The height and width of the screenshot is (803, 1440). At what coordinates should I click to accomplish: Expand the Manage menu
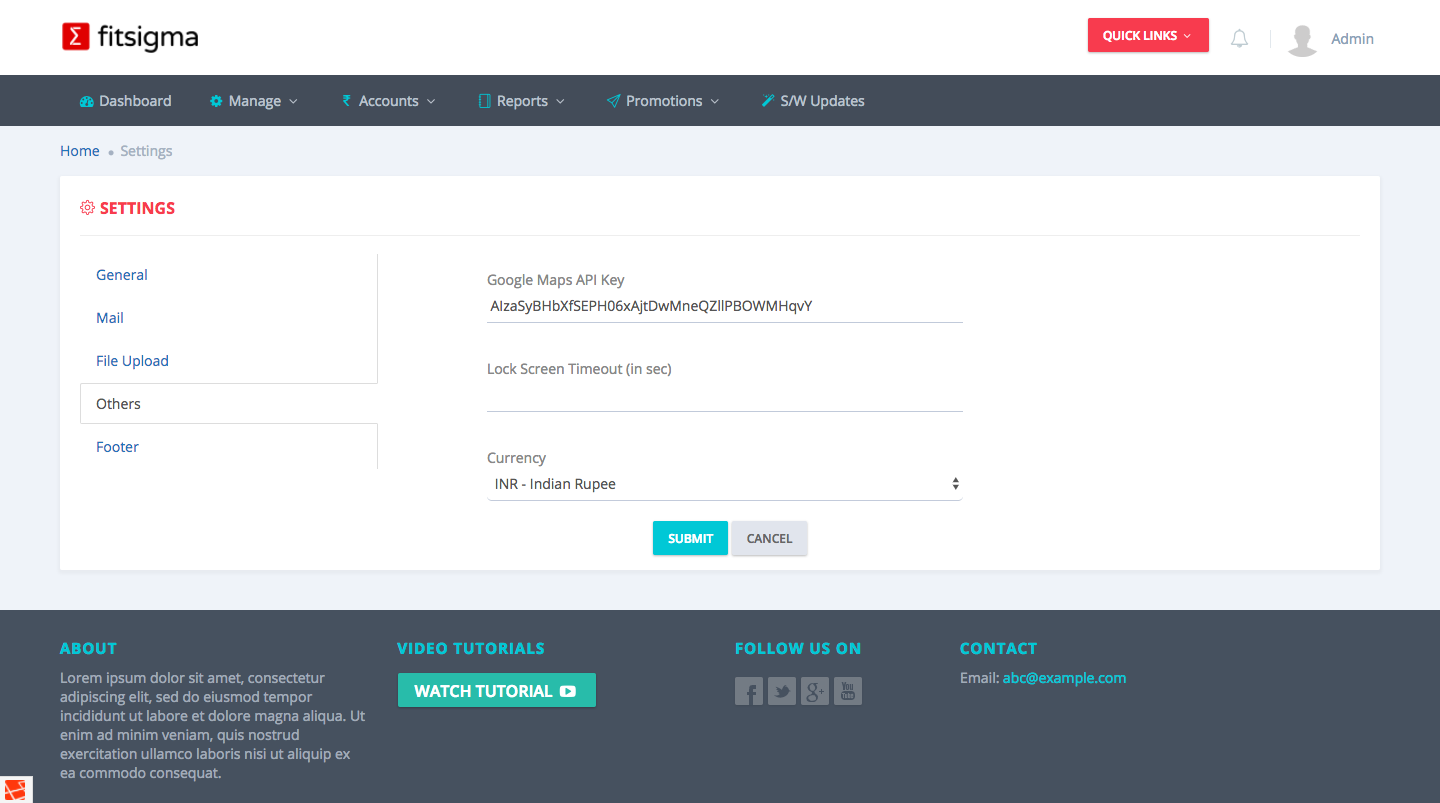point(254,101)
